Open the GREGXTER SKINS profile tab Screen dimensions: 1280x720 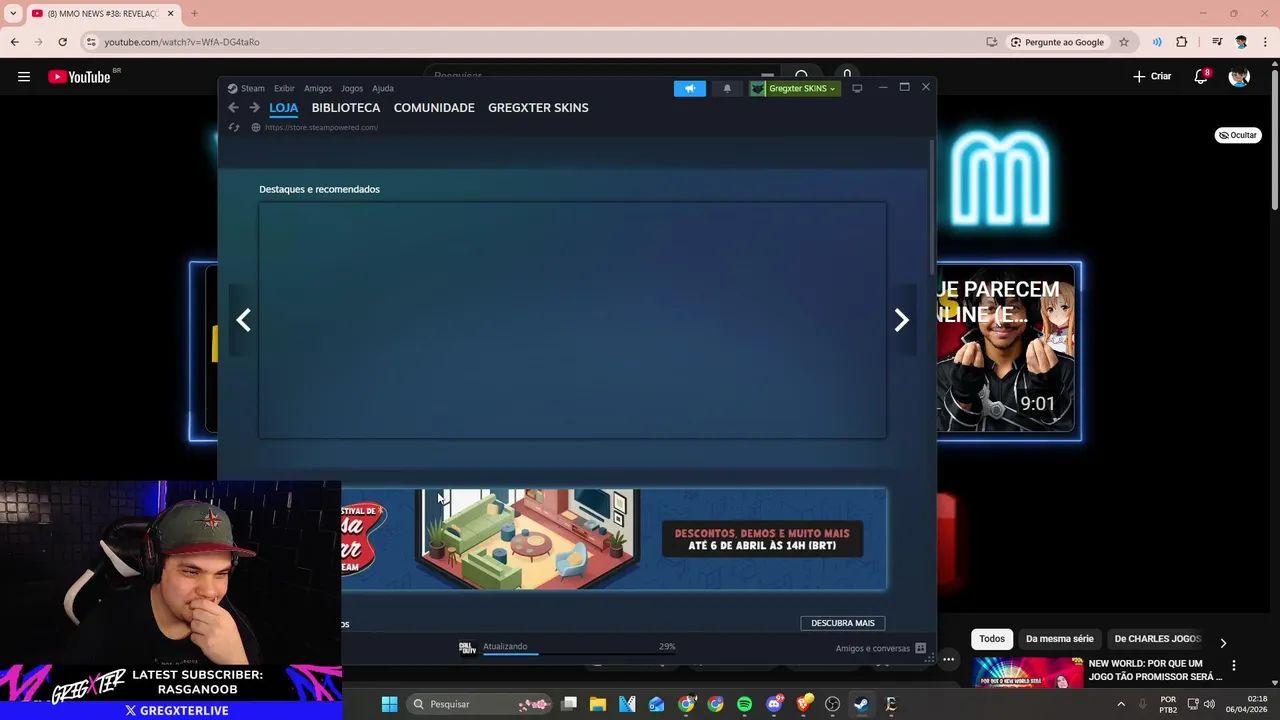(x=538, y=108)
